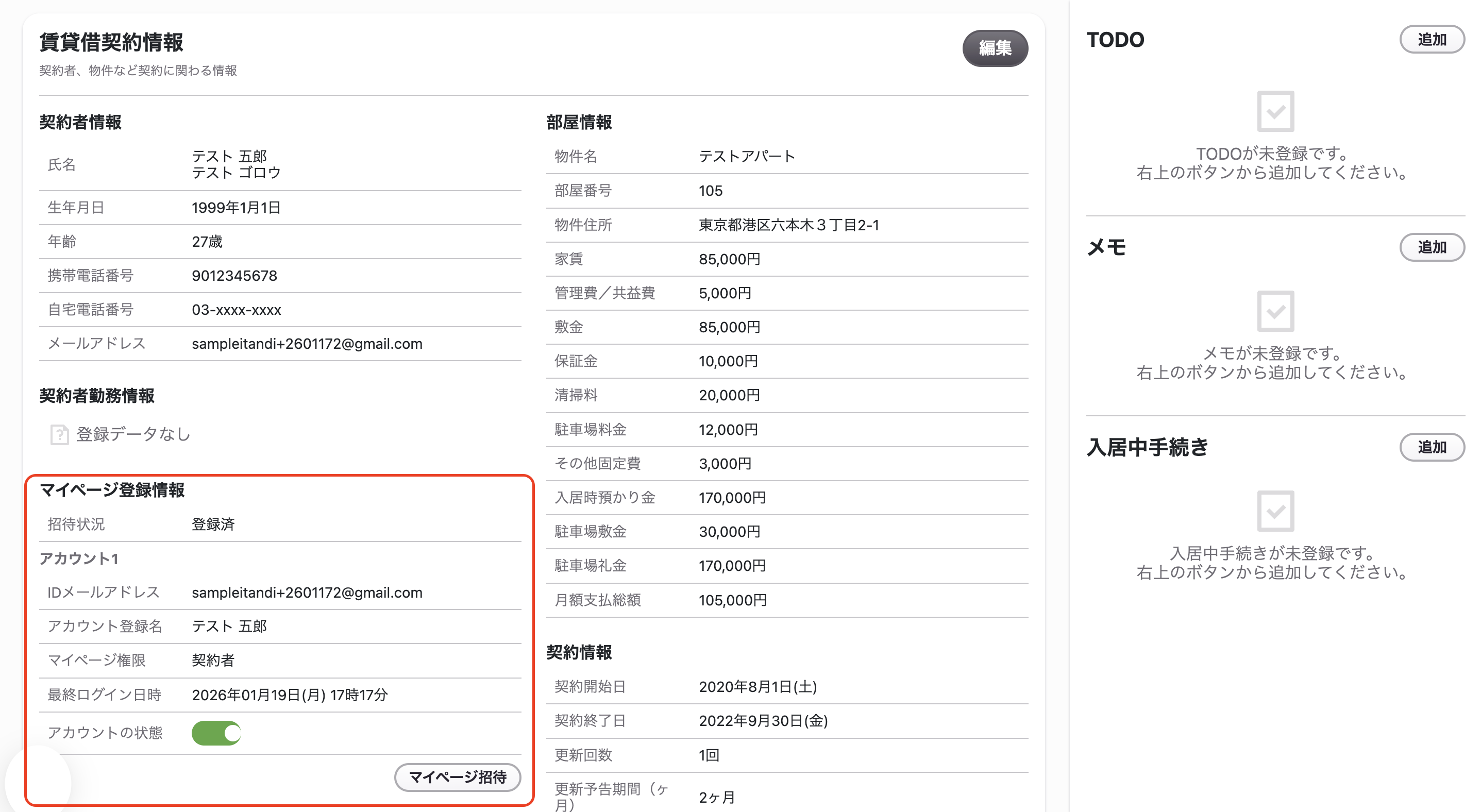Click the 家賃 value 85,000円
This screenshot has width=1481, height=812.
730,259
